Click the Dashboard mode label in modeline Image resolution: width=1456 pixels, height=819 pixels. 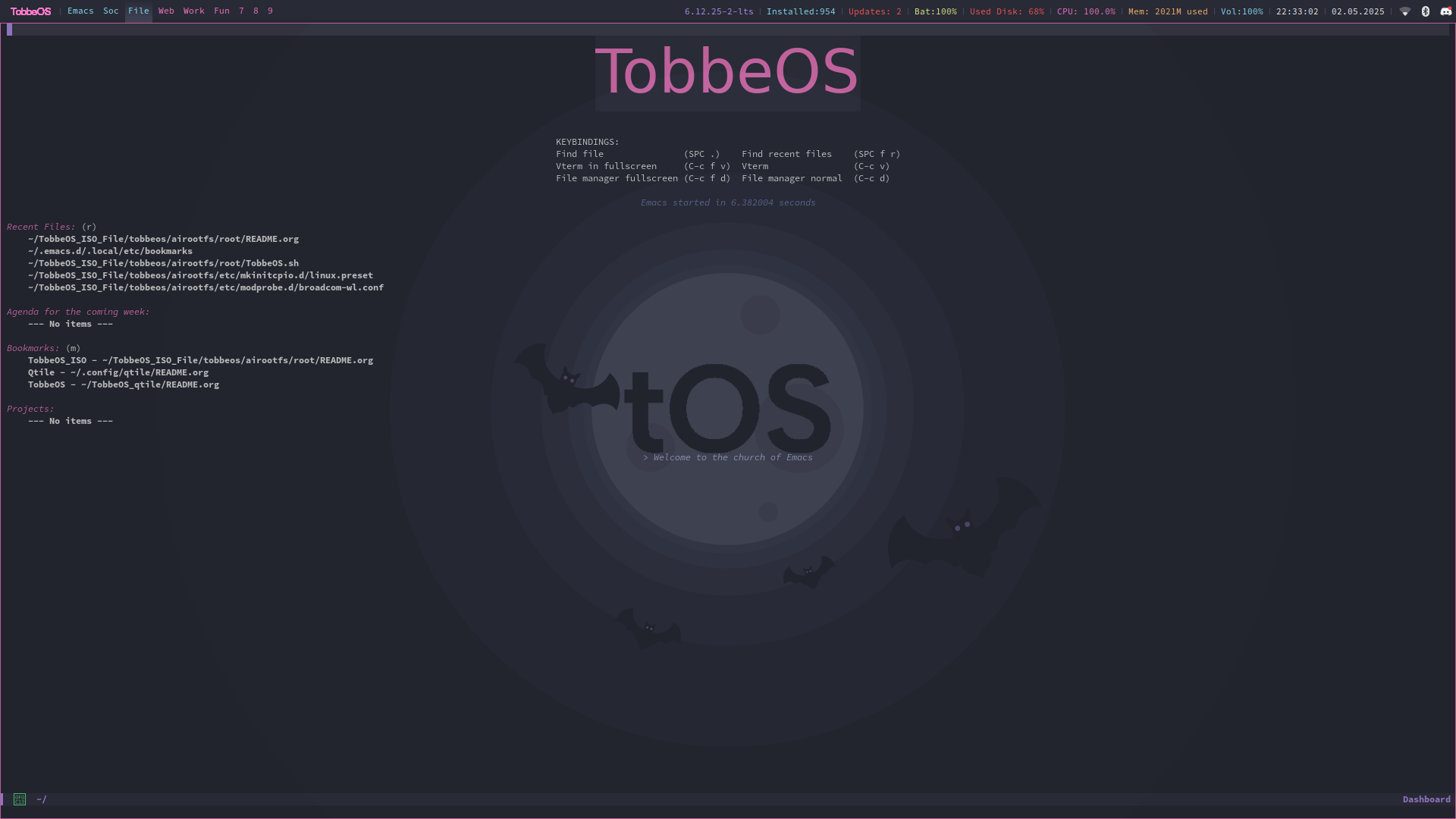(1426, 799)
